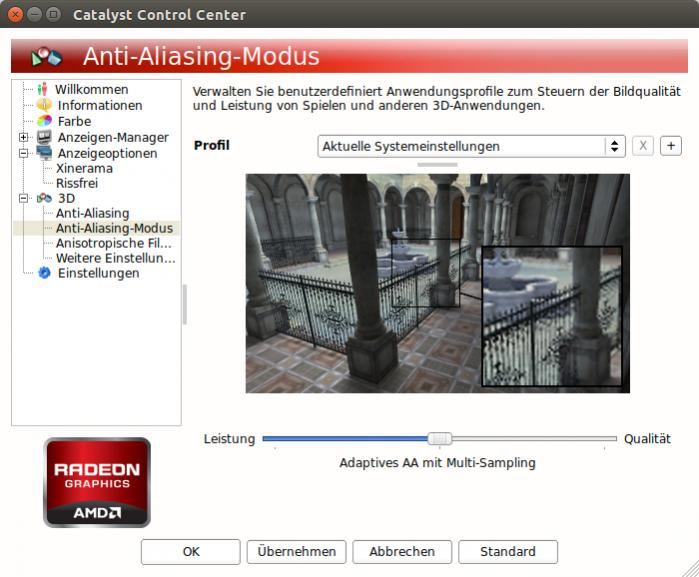The height and width of the screenshot is (577, 699).
Task: Click the Radeon Graphics AMD logo
Action: [x=97, y=482]
